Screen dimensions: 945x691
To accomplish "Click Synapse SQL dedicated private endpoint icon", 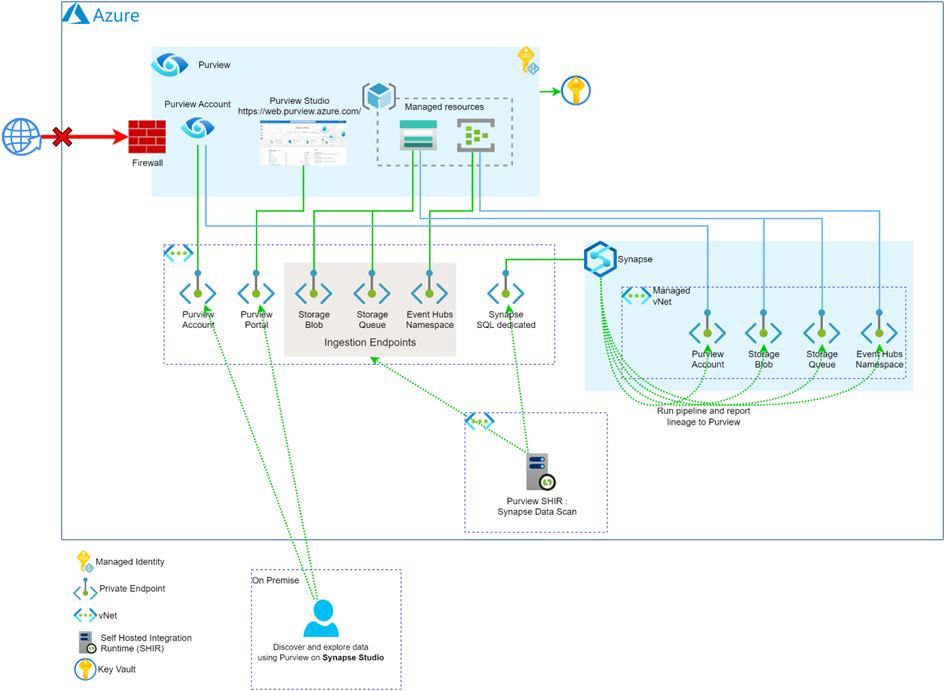I will point(505,294).
